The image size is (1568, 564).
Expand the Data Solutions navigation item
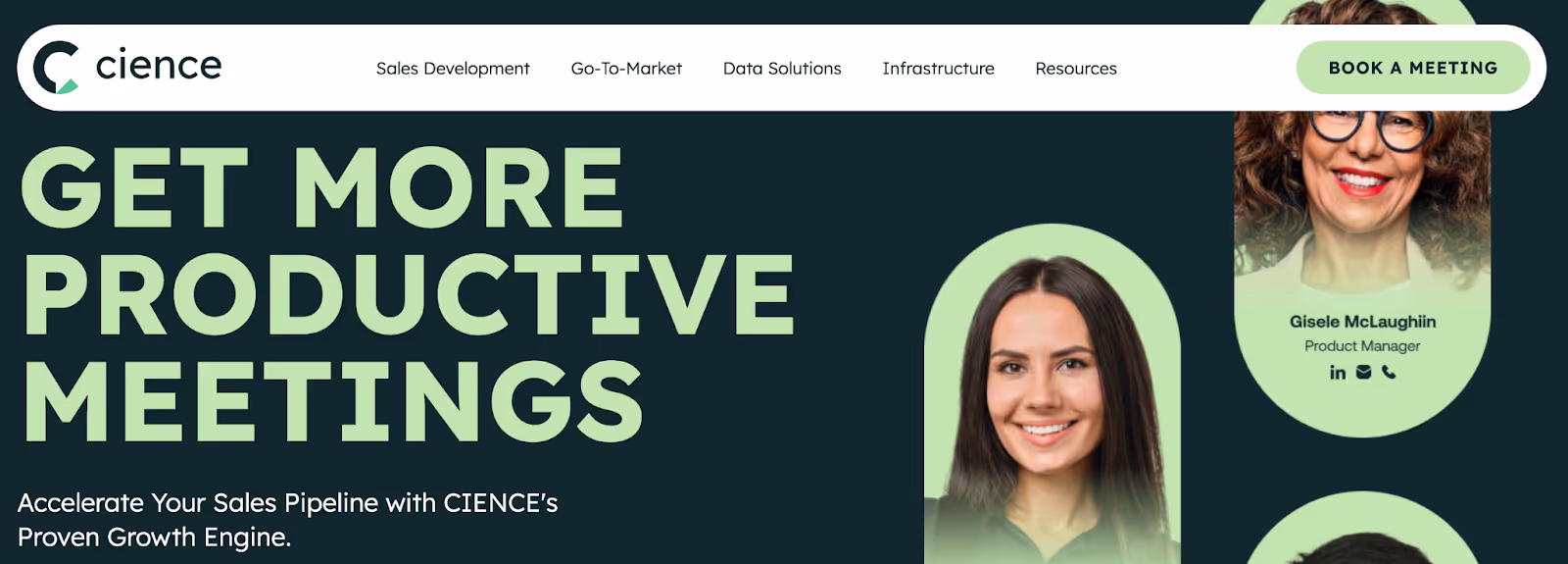click(782, 69)
